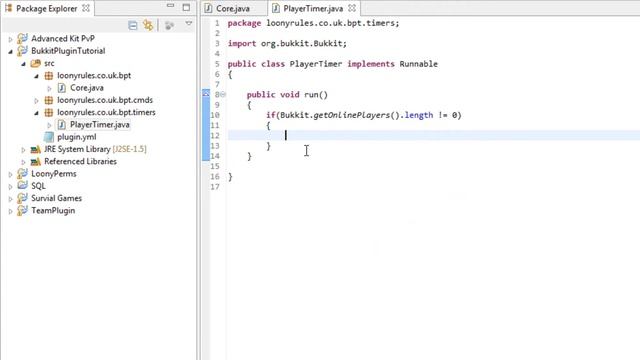Click the JRE System Library icon
Screen dimensions: 640x360
(36, 149)
